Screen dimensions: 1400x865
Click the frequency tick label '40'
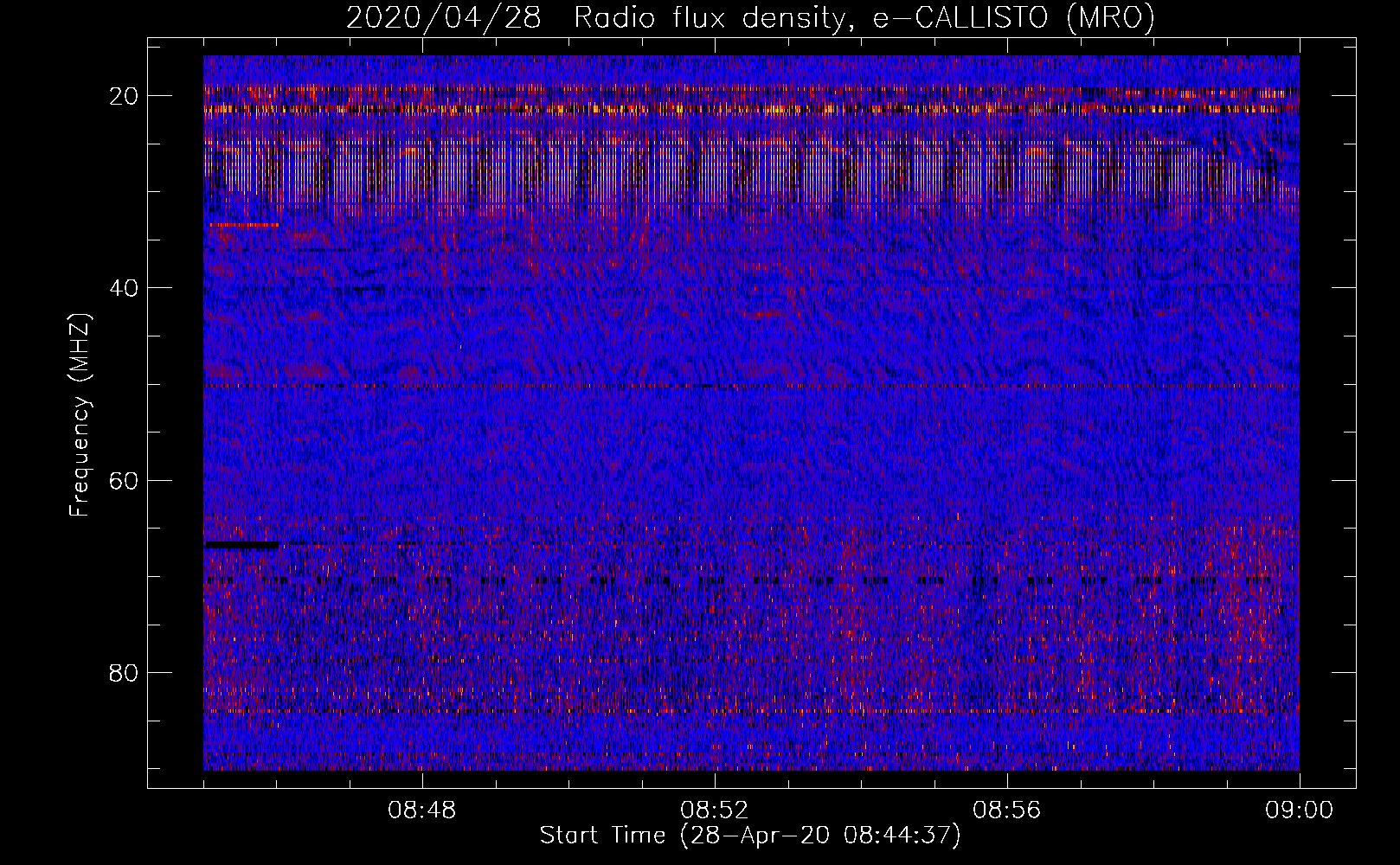click(x=125, y=288)
